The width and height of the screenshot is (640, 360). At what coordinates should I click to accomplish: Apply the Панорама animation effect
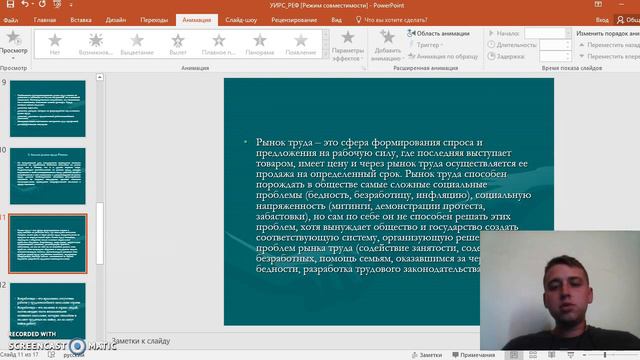260,44
